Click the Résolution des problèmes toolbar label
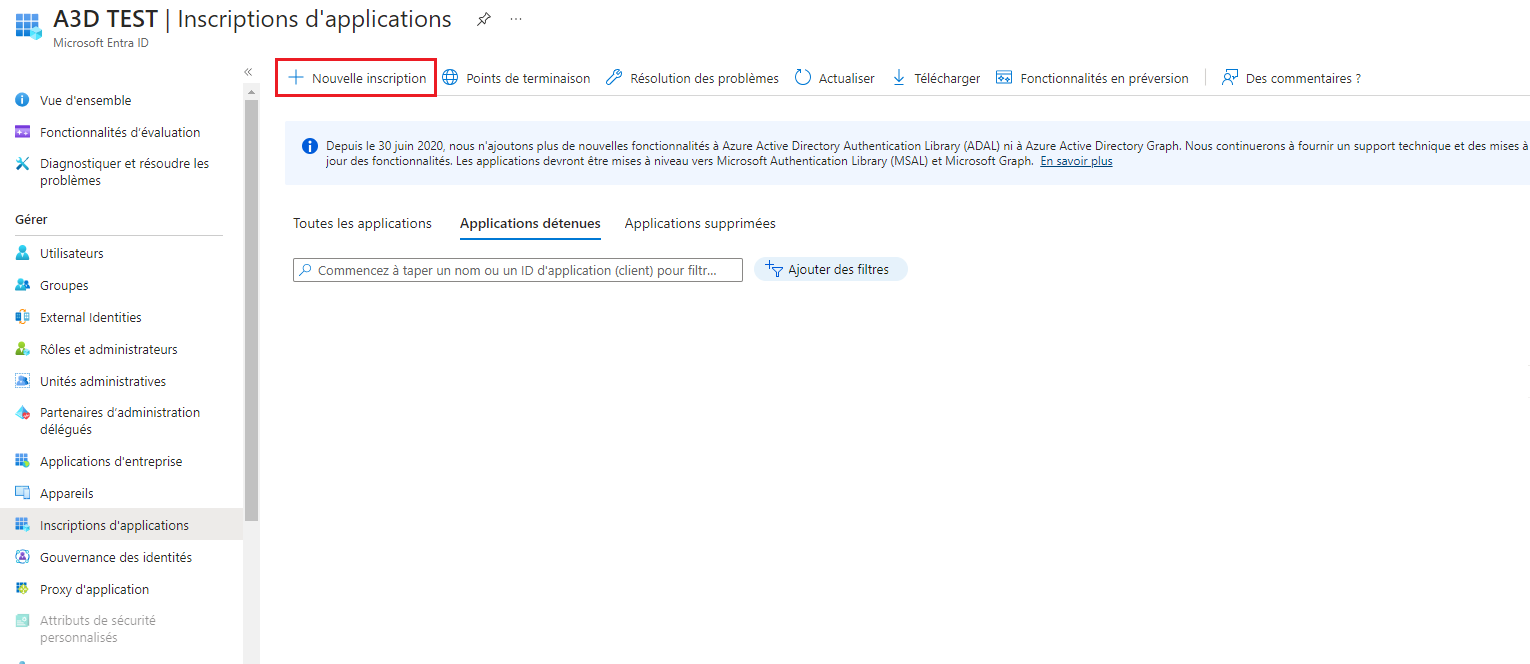 704,78
